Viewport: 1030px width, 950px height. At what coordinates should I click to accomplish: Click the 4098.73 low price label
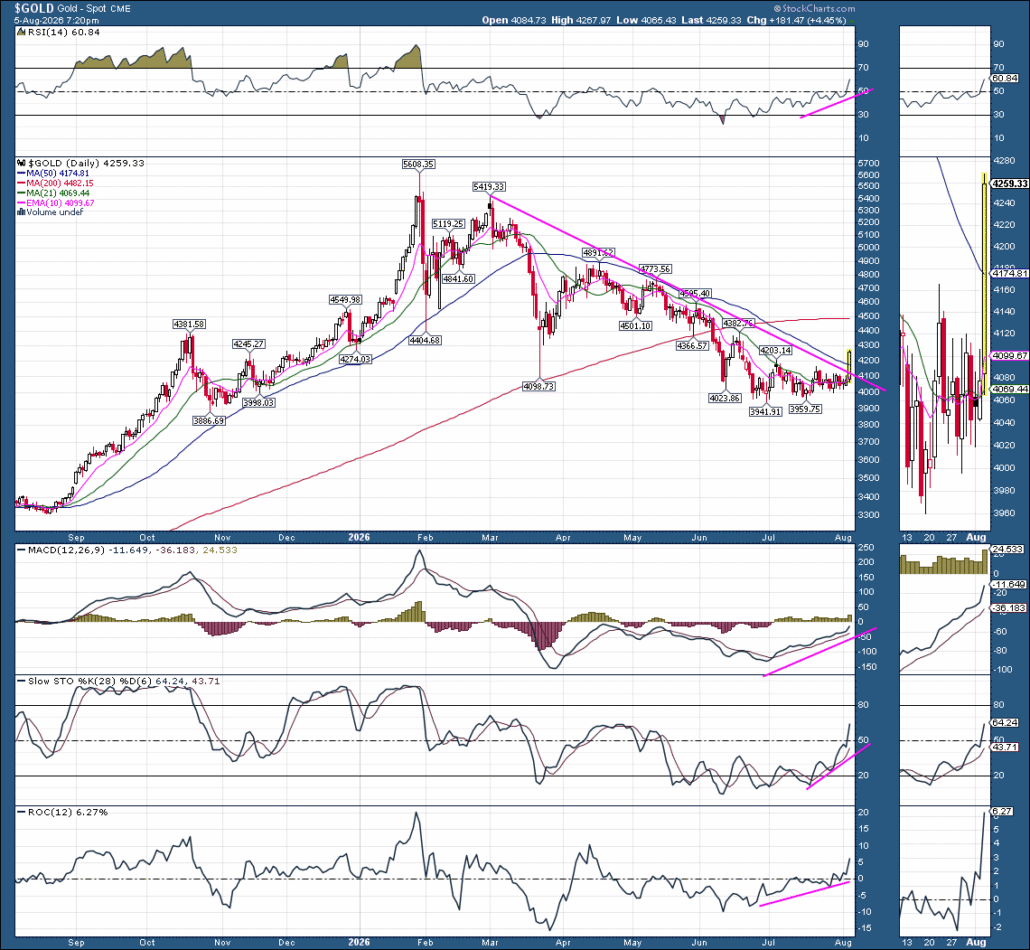pyautogui.click(x=539, y=386)
